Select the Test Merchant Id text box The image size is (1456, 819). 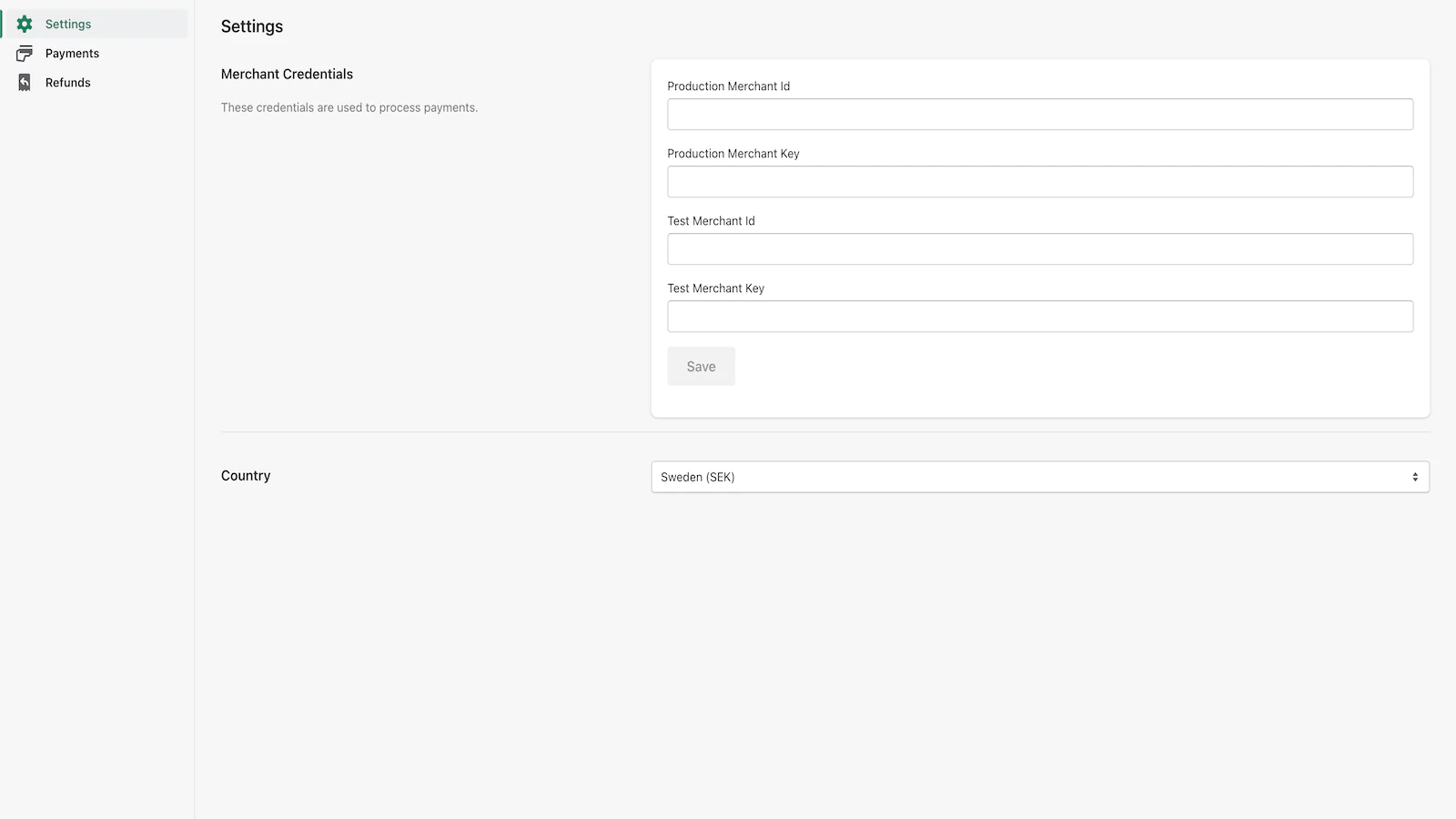1039,249
